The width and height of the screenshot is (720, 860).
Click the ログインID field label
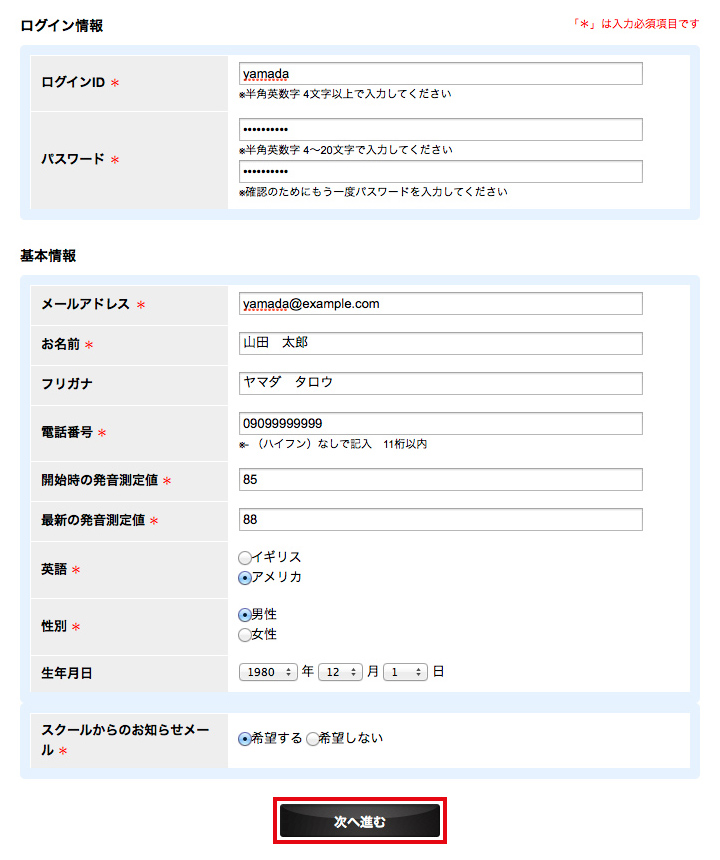pos(73,83)
